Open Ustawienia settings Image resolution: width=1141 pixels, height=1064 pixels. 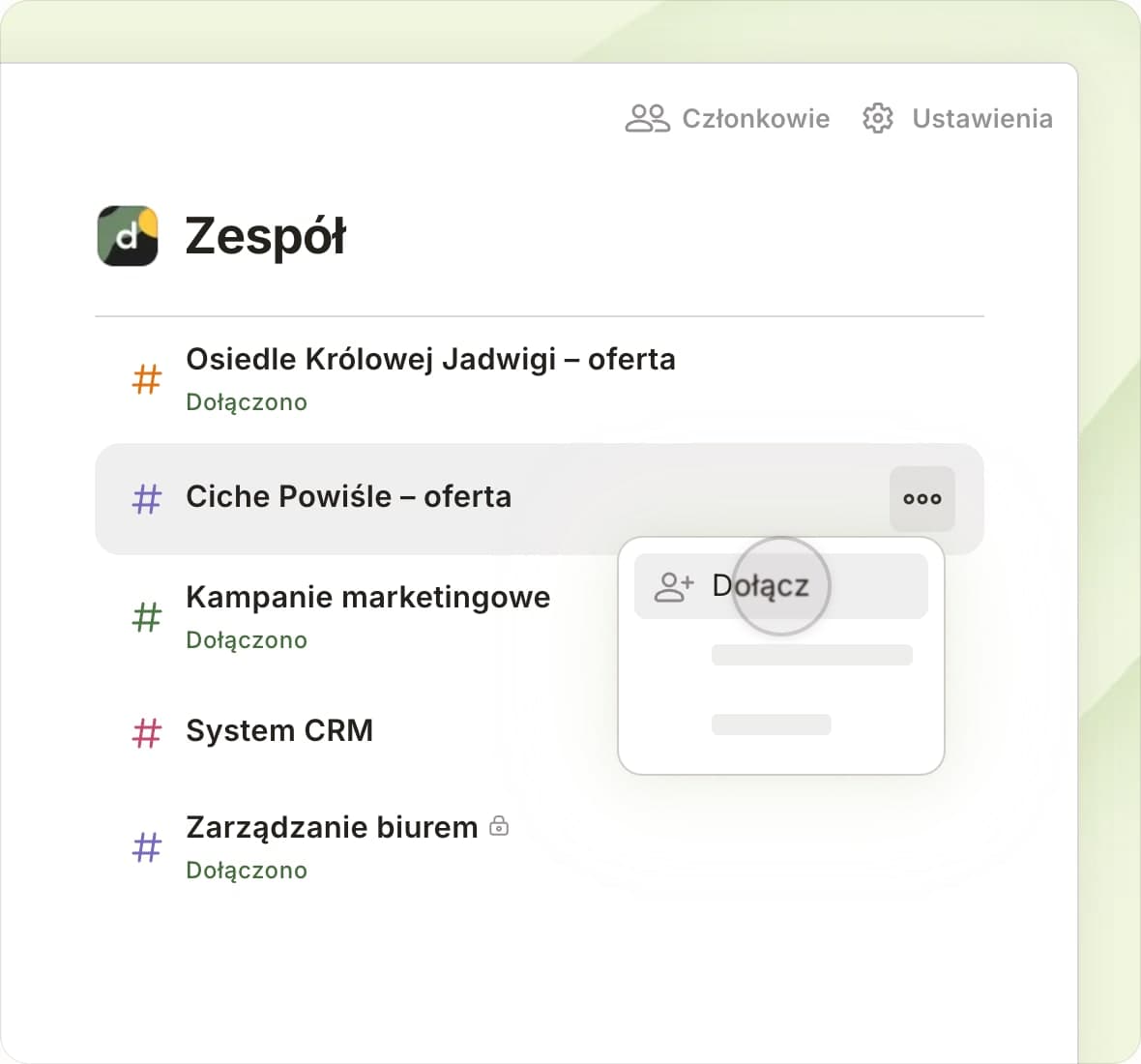coord(981,118)
